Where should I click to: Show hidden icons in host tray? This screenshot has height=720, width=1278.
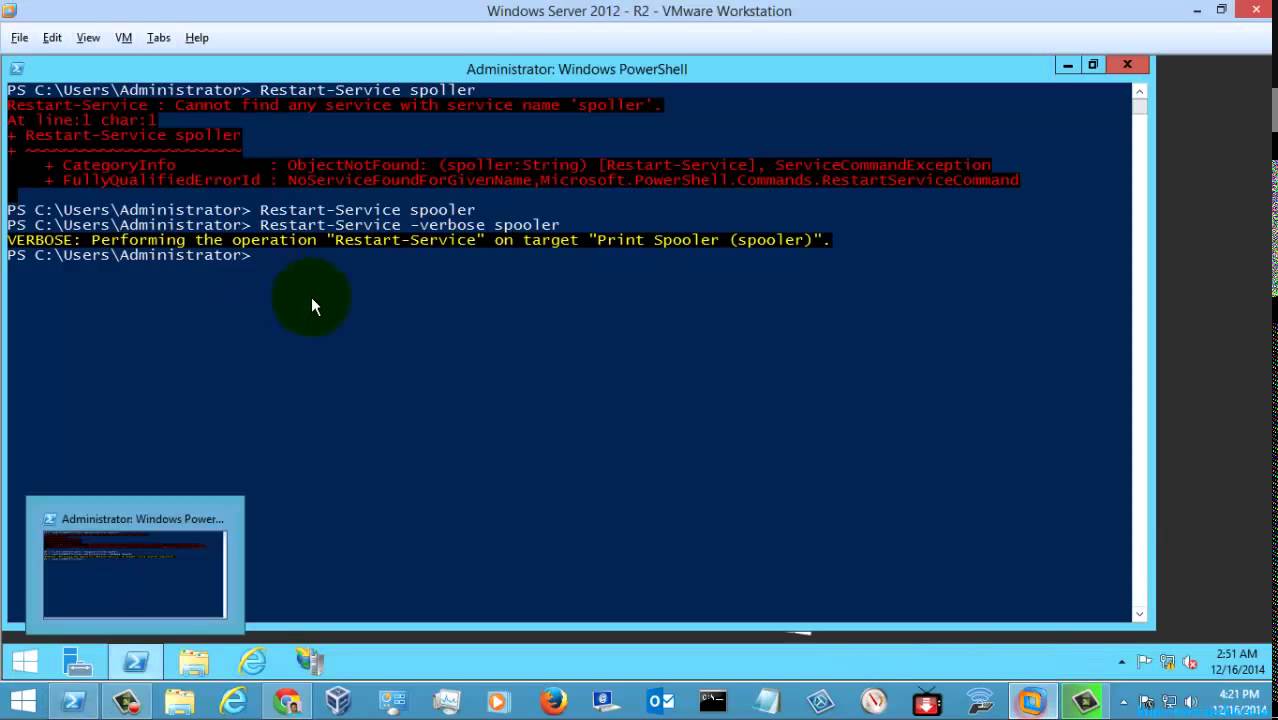tap(1124, 702)
